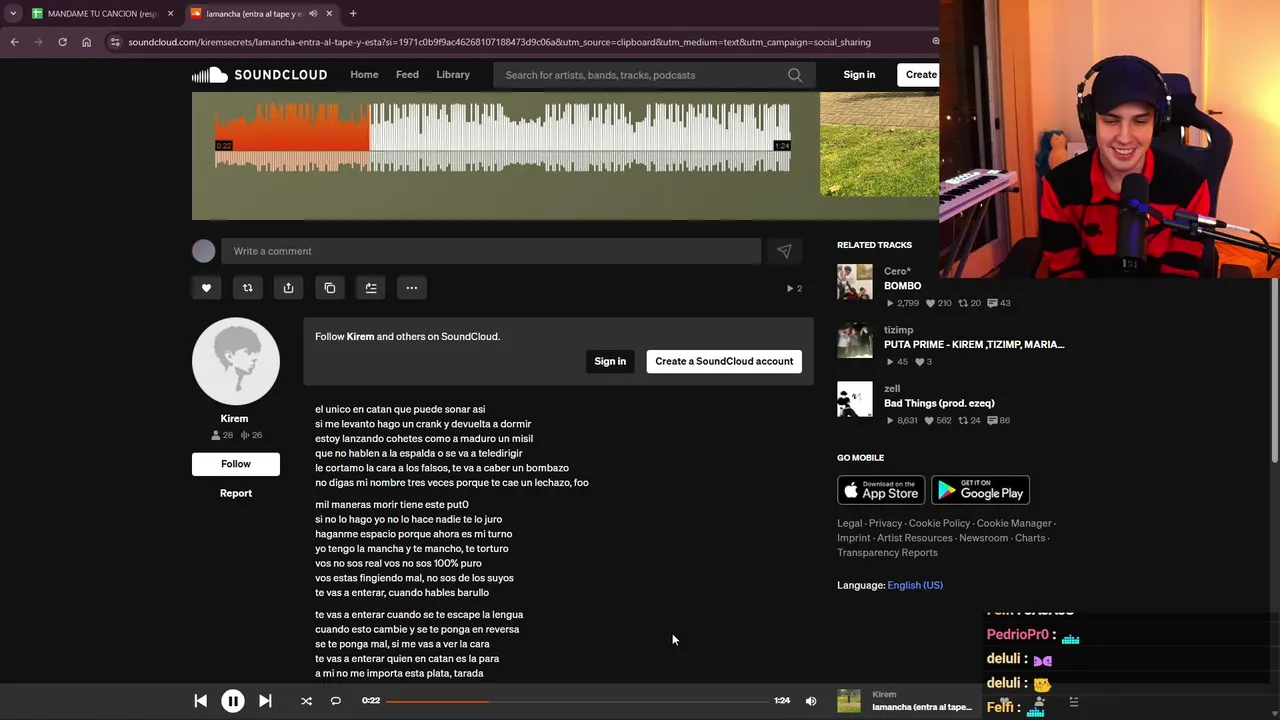Click the search magnifier icon
Viewport: 1280px width, 720px height.
(795, 75)
